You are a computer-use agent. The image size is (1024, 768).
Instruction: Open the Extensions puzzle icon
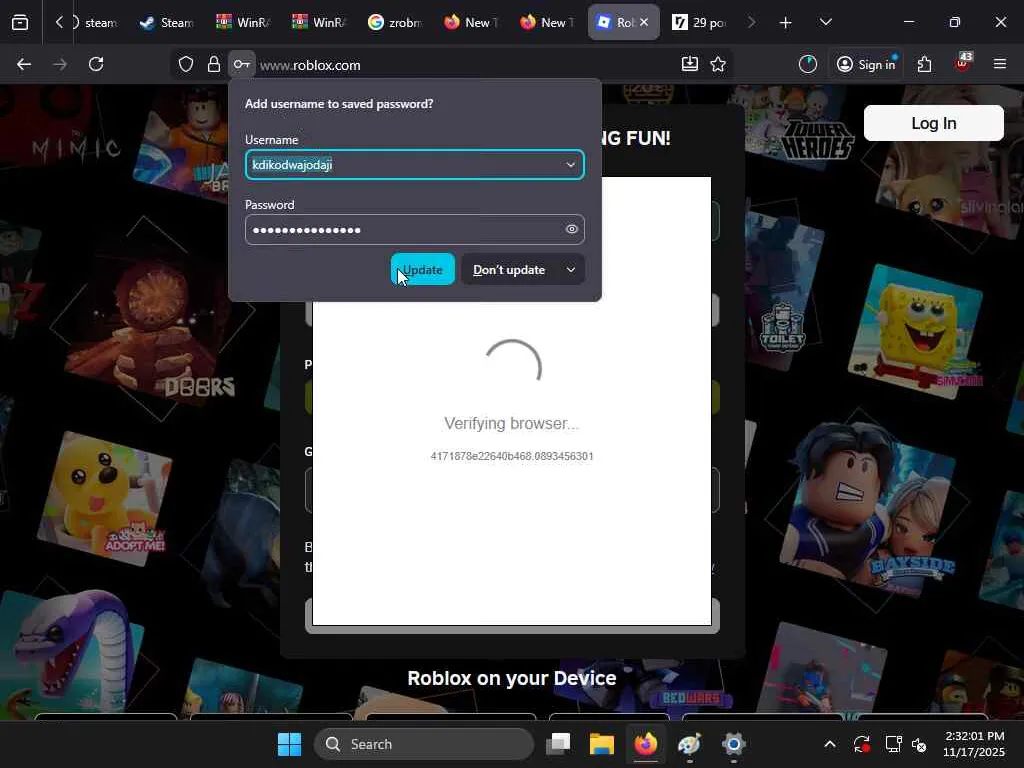924,64
